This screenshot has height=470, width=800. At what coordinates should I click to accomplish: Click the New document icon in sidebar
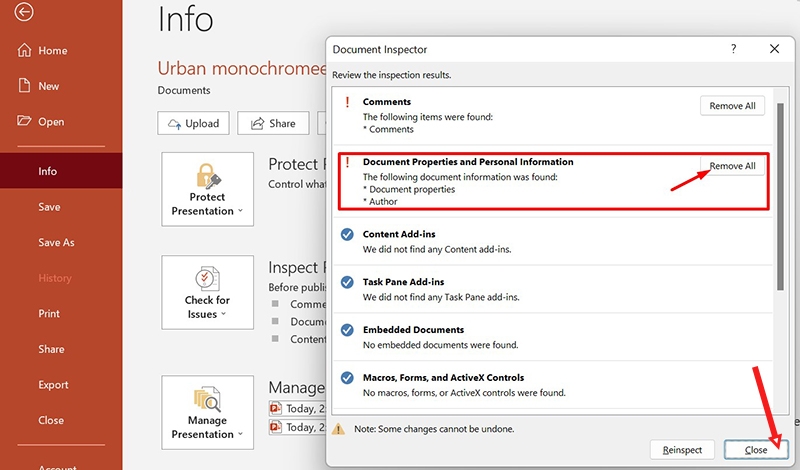(24, 85)
